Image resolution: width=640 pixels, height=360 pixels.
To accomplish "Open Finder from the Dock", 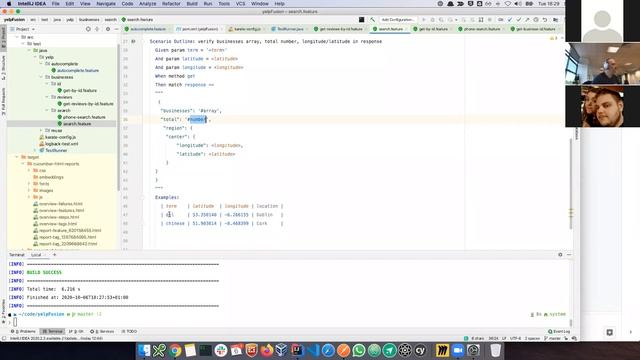I will [x=144, y=350].
